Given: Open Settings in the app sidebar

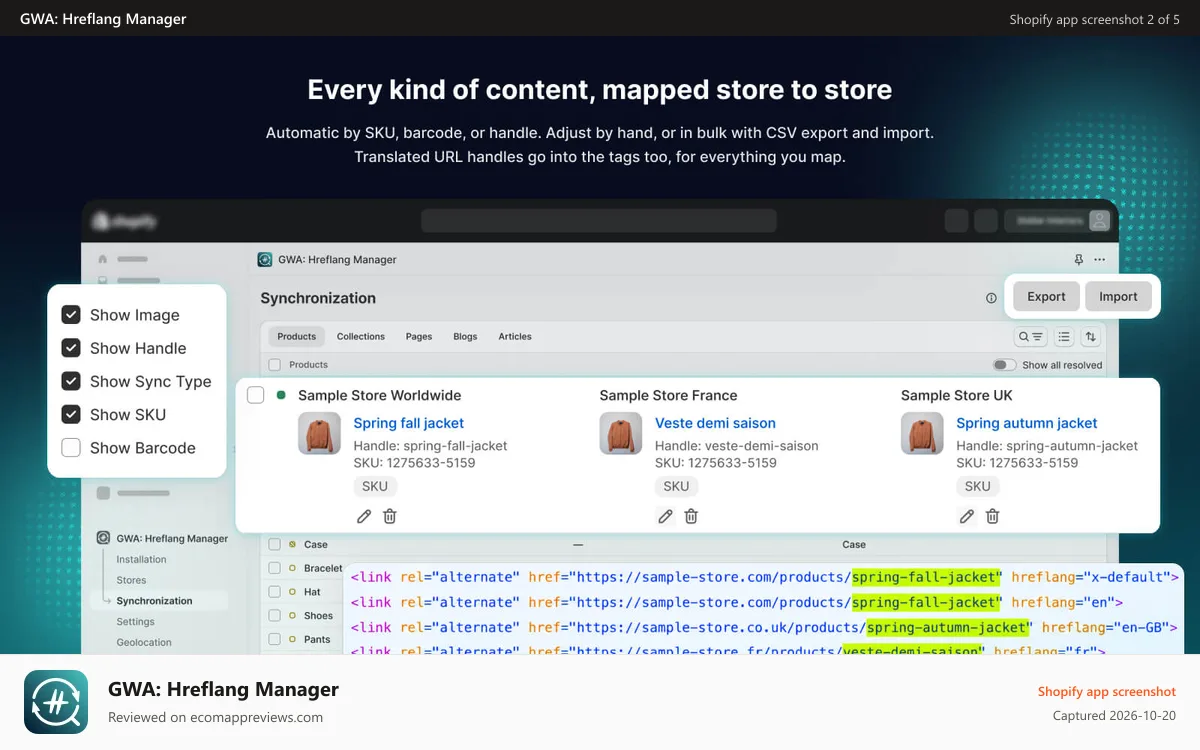Looking at the screenshot, I should (x=135, y=622).
